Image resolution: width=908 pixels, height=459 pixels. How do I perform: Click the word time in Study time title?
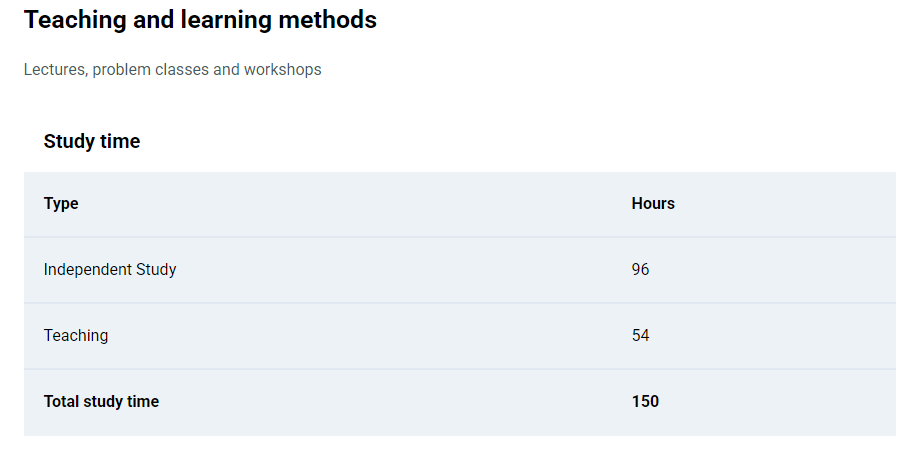[121, 141]
